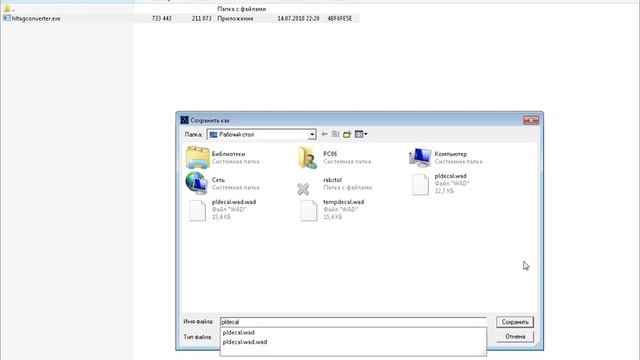Viewport: 640px width, 360px height.
Task: Open parent folder '..' in background window
Action: pyautogui.click(x=9, y=9)
